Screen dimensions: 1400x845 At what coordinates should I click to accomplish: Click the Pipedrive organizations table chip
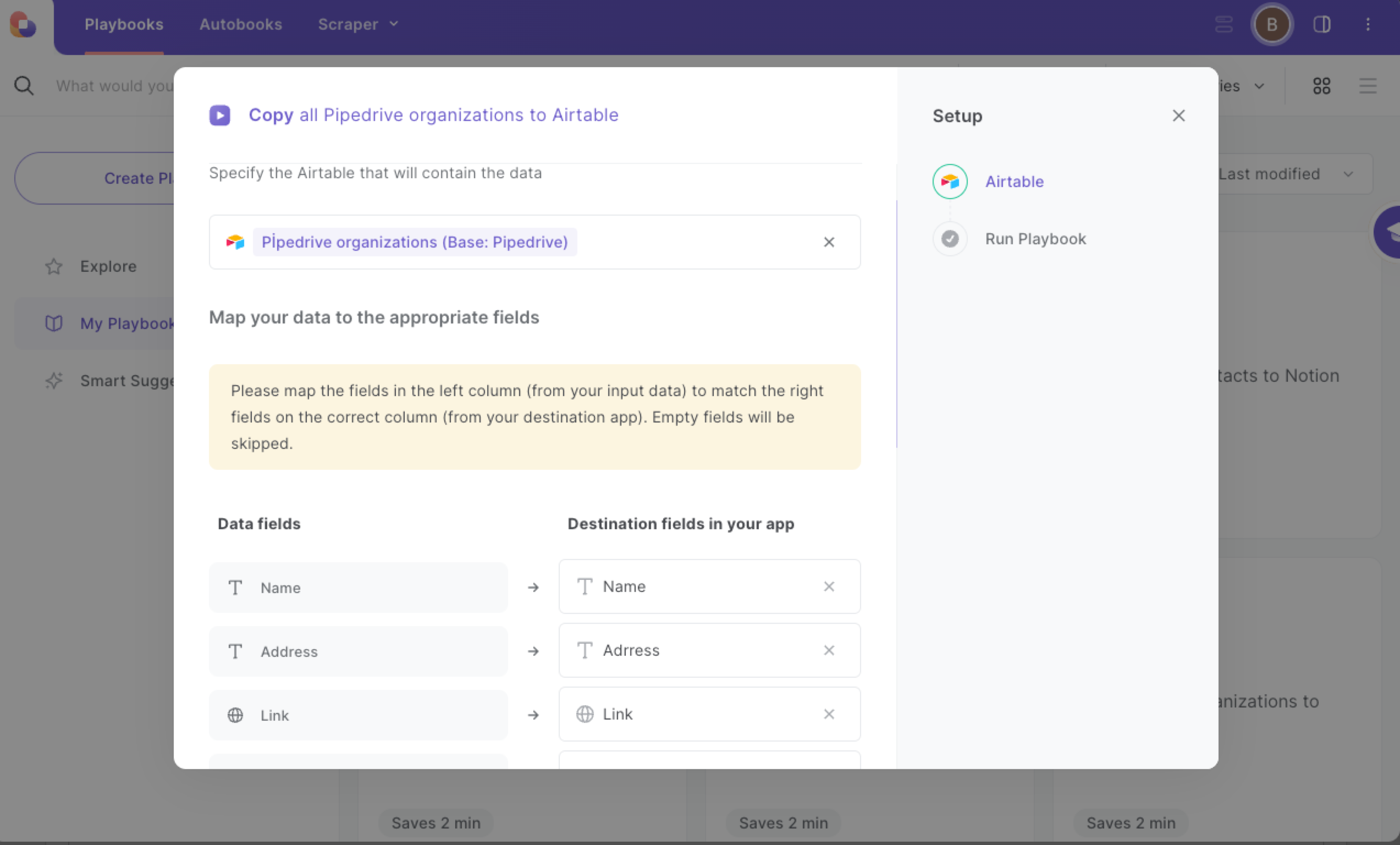coord(415,242)
